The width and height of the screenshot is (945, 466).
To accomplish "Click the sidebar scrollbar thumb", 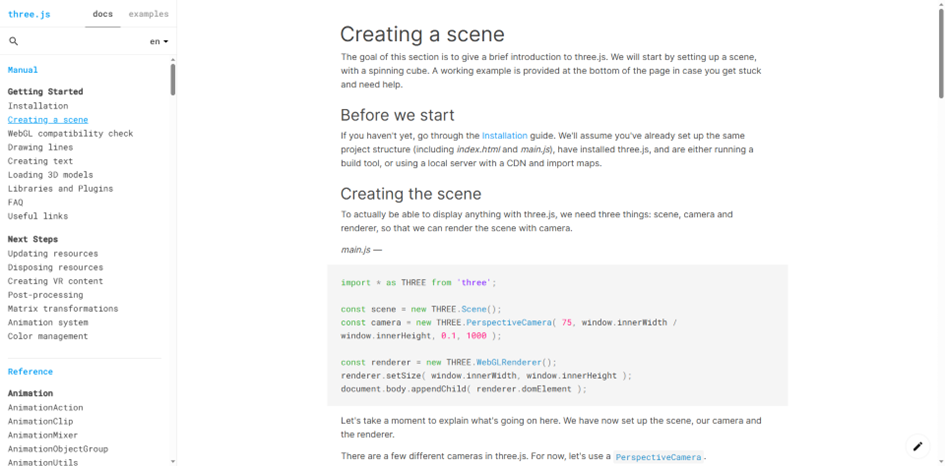I will click(173, 80).
